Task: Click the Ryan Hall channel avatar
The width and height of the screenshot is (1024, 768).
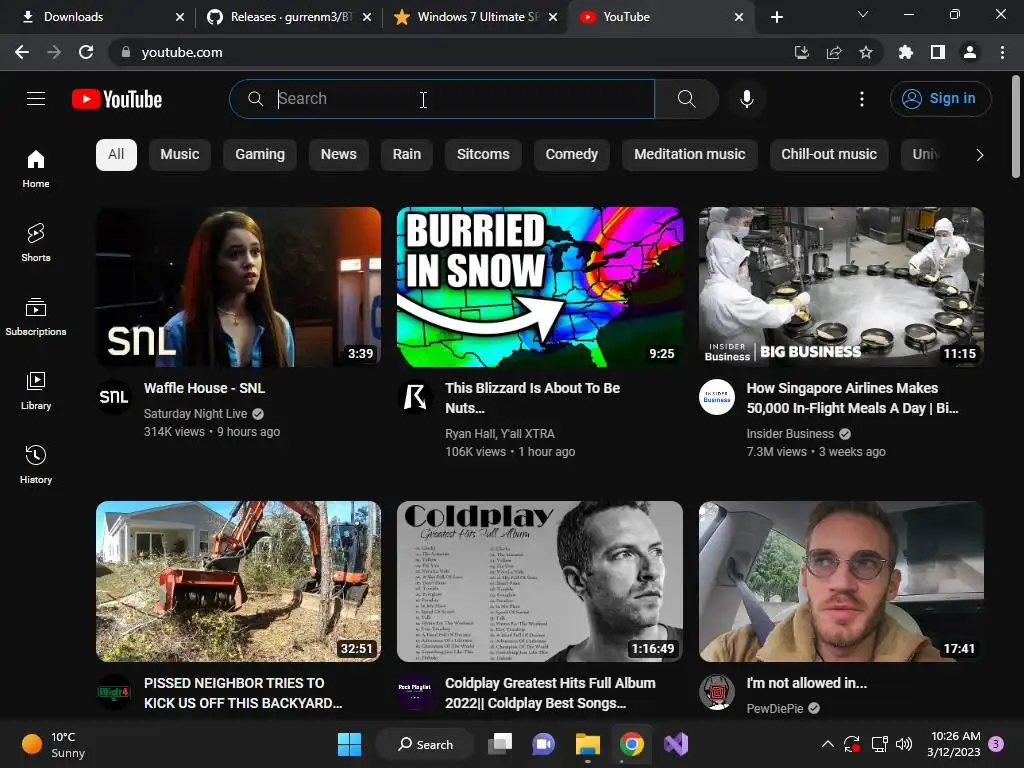Action: click(x=415, y=396)
